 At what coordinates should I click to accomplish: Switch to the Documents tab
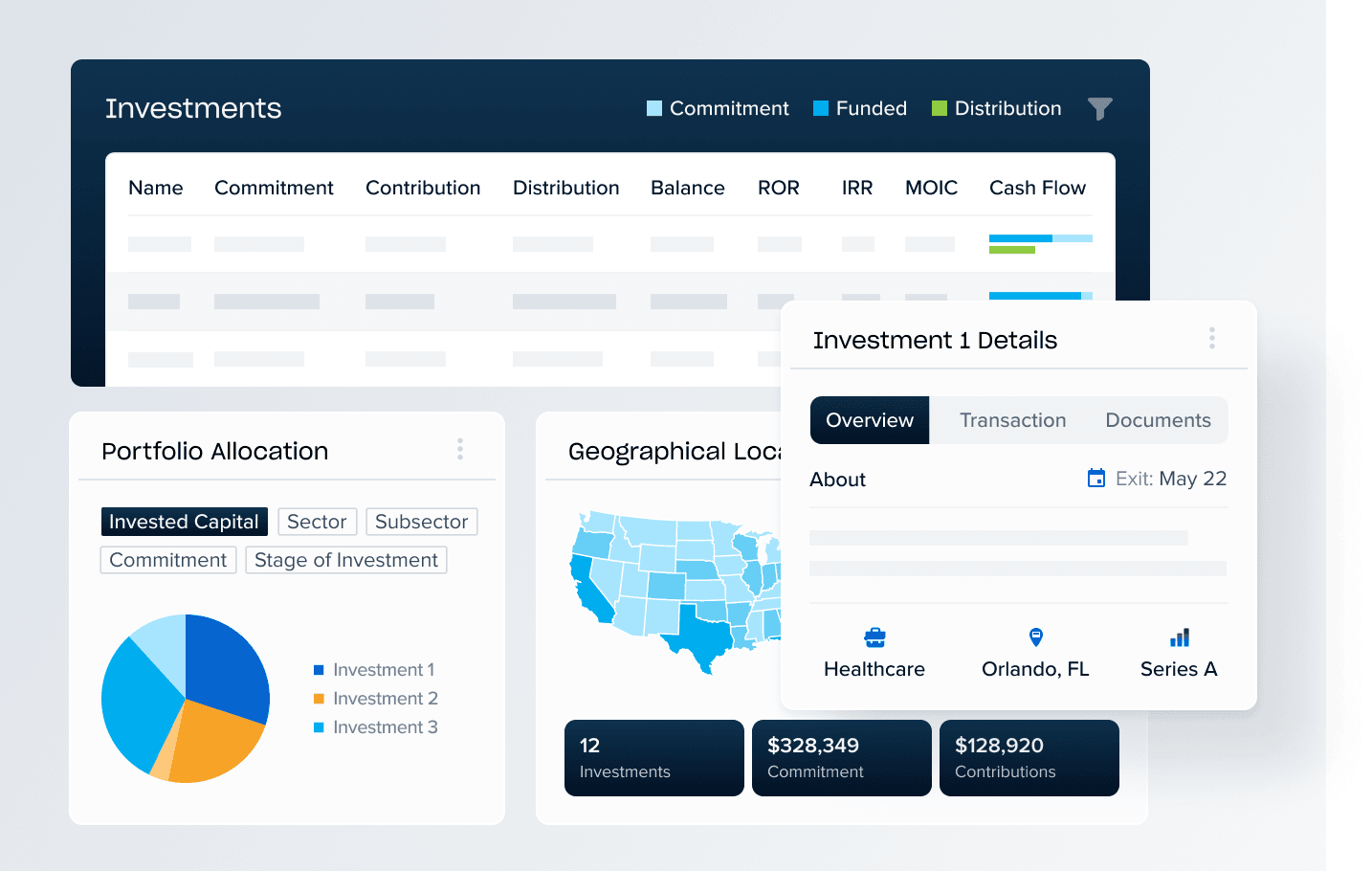1158,420
